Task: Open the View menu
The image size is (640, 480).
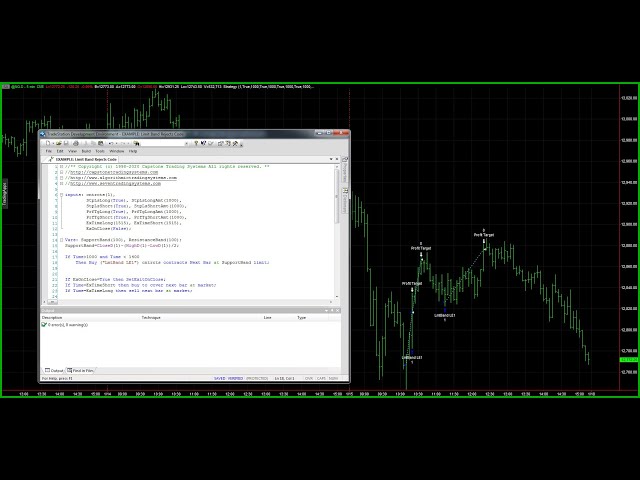Action: (72, 151)
